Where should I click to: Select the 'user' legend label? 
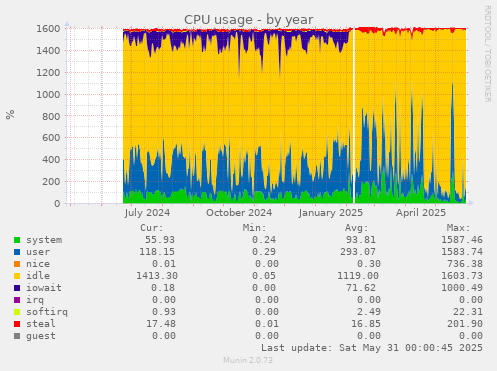38,252
